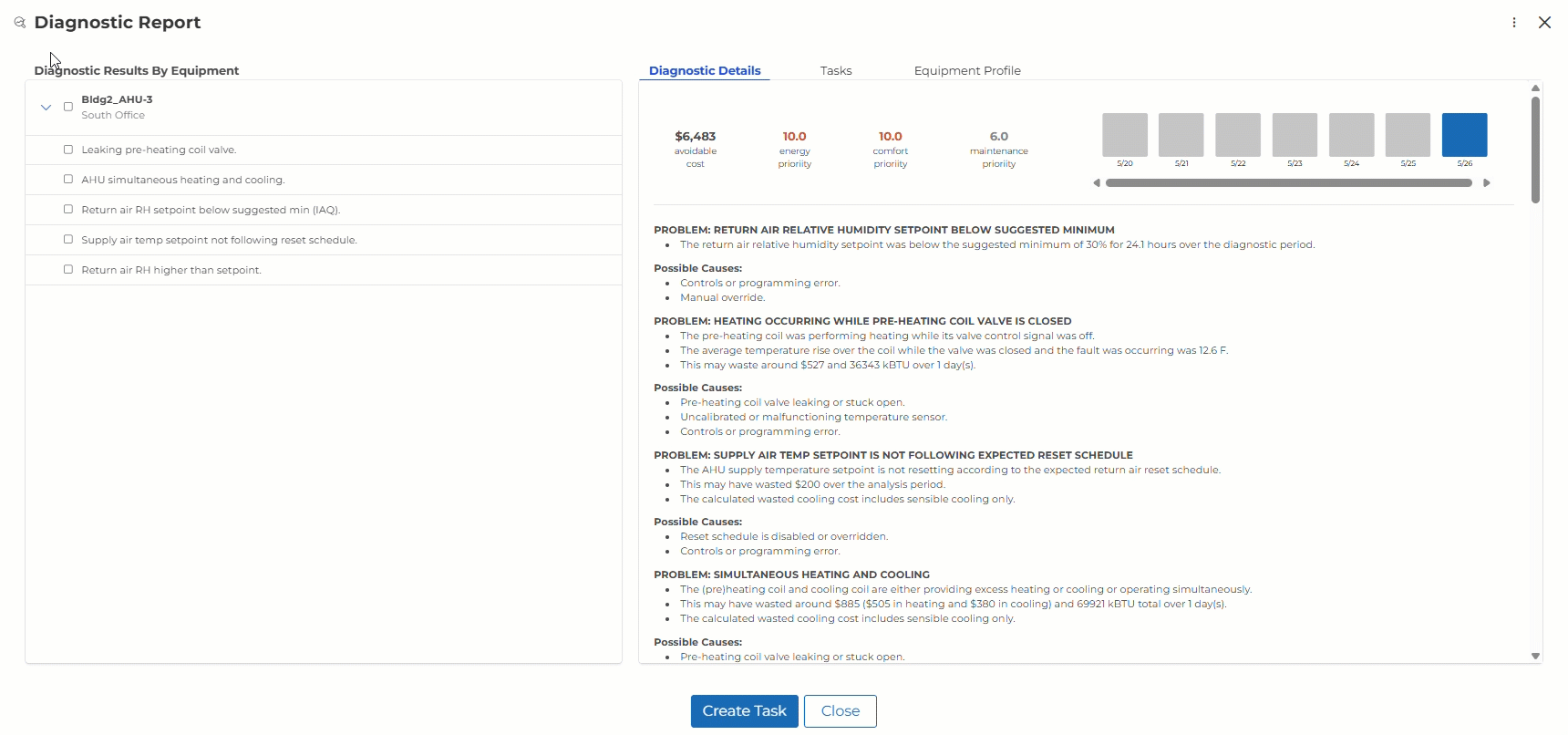The image size is (1568, 735).
Task: Click the horizontal date scrollbar thumb
Action: [1289, 183]
